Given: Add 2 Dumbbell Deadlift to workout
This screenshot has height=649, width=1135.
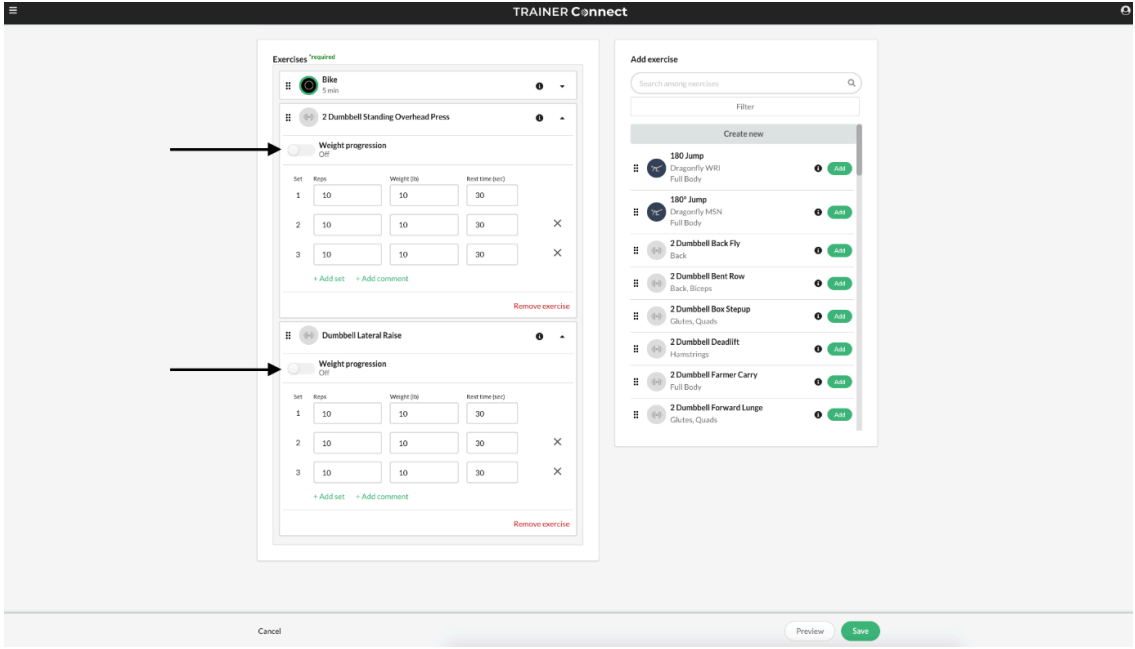Looking at the screenshot, I should click(839, 349).
